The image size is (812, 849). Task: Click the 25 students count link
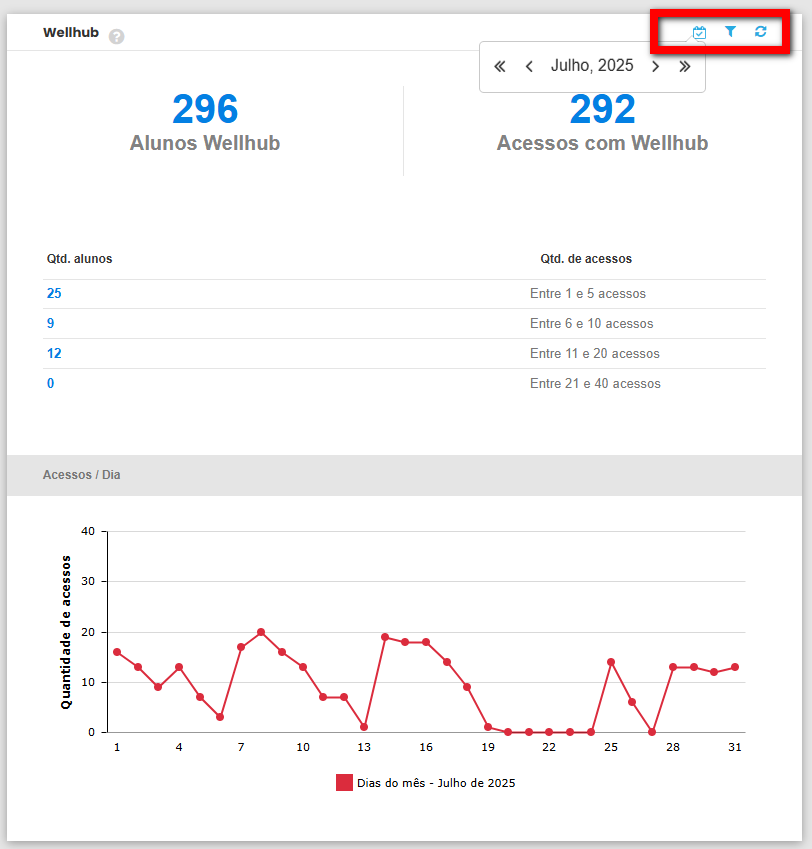tap(54, 293)
